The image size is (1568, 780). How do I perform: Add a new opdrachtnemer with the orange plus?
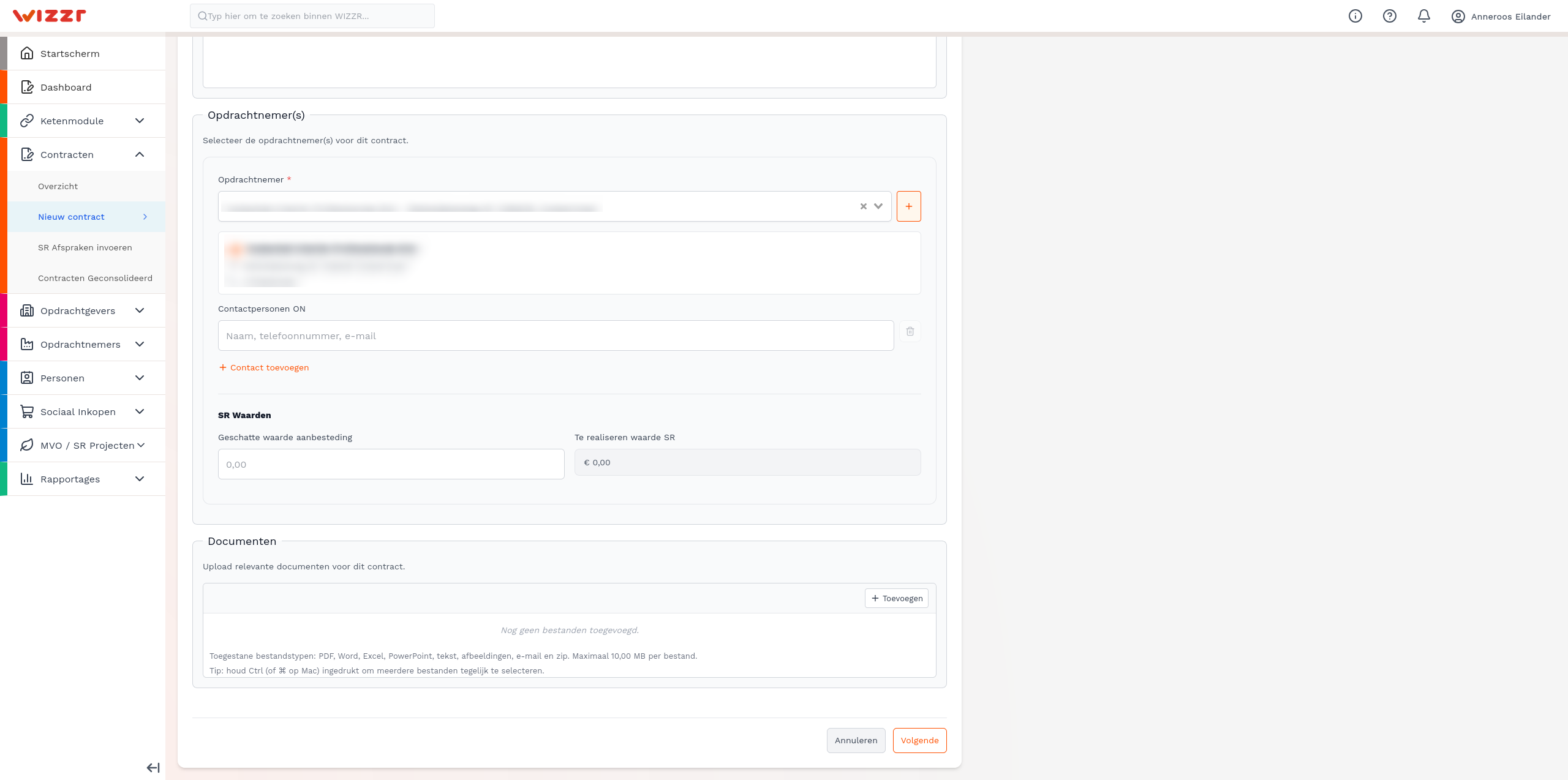[x=909, y=206]
